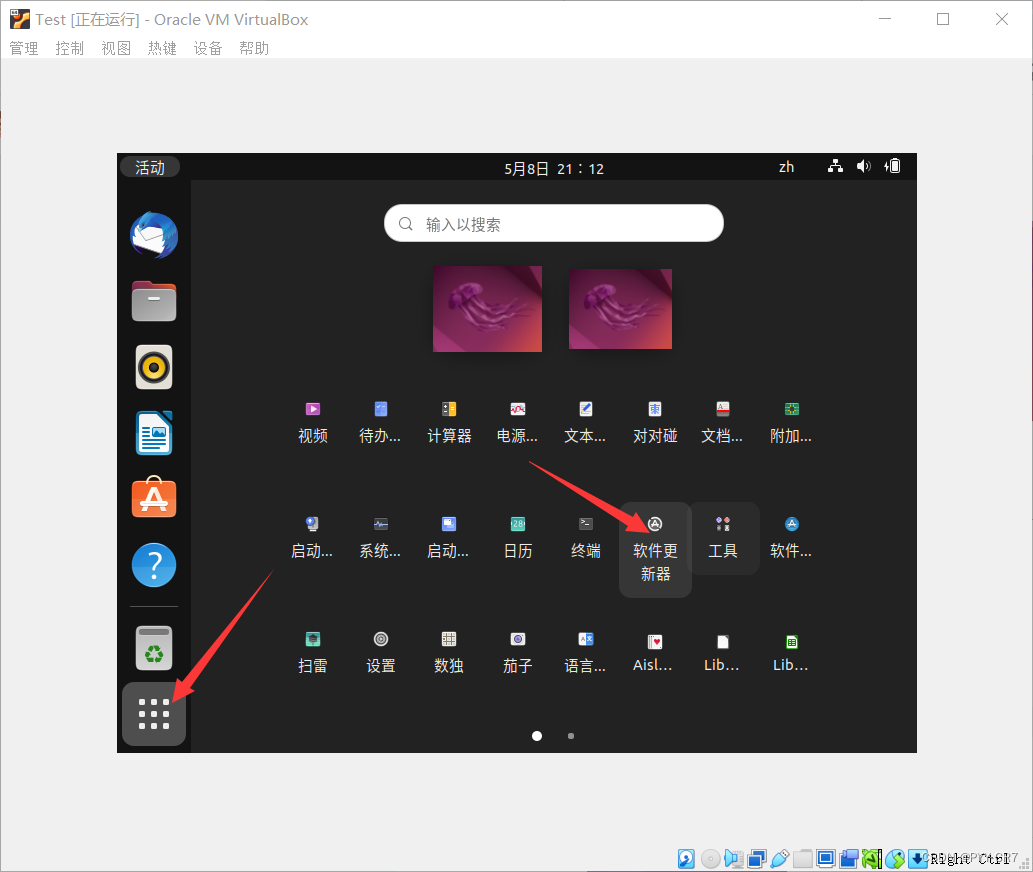
Task: Launch the 茄子 Cheese camera app
Action: pos(518,652)
